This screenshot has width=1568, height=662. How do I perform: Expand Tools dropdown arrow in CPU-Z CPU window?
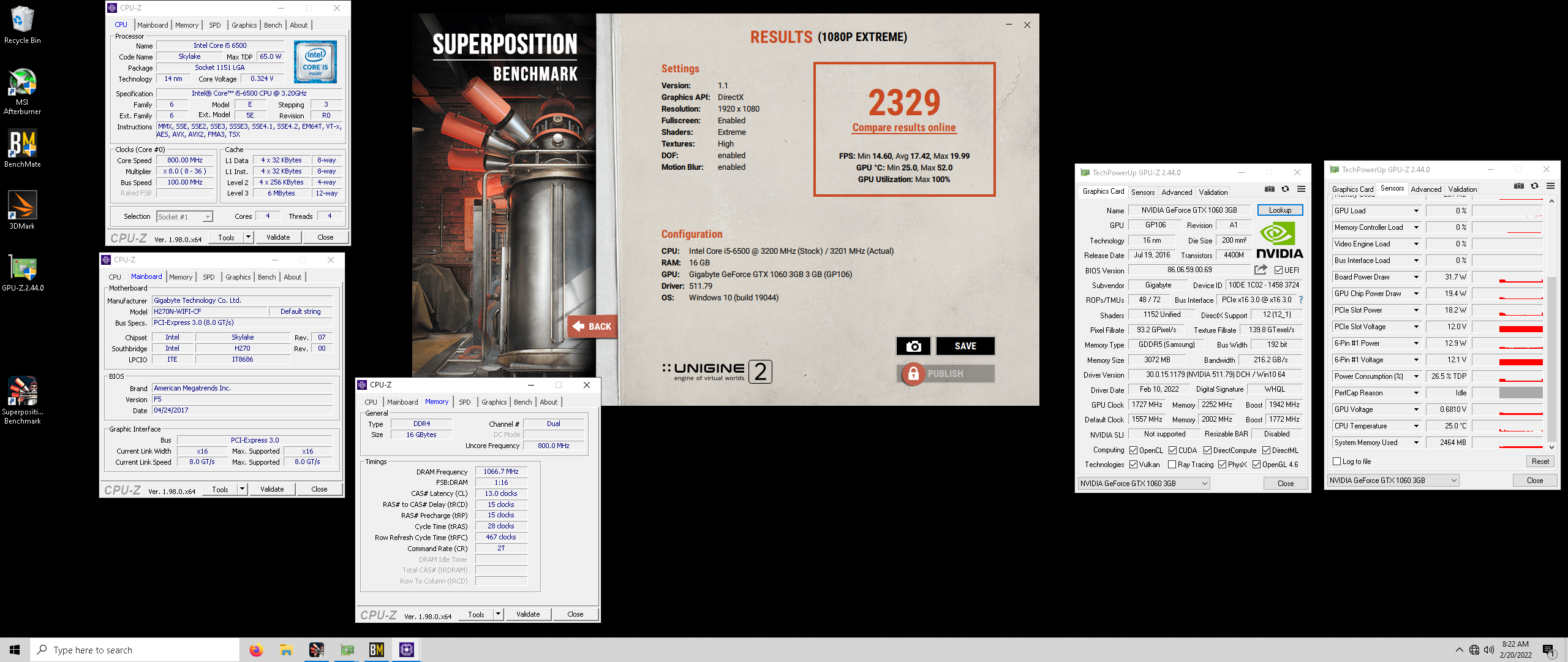(x=248, y=237)
